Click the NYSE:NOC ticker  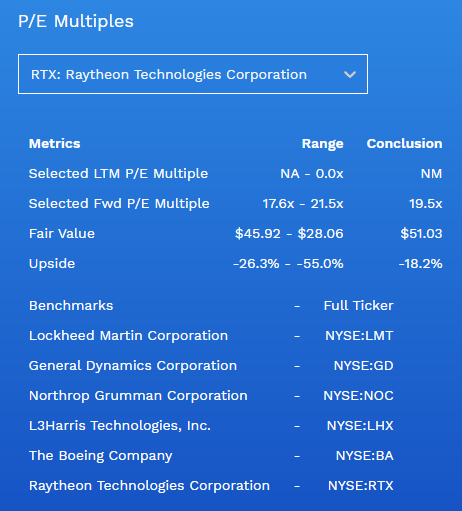[358, 396]
